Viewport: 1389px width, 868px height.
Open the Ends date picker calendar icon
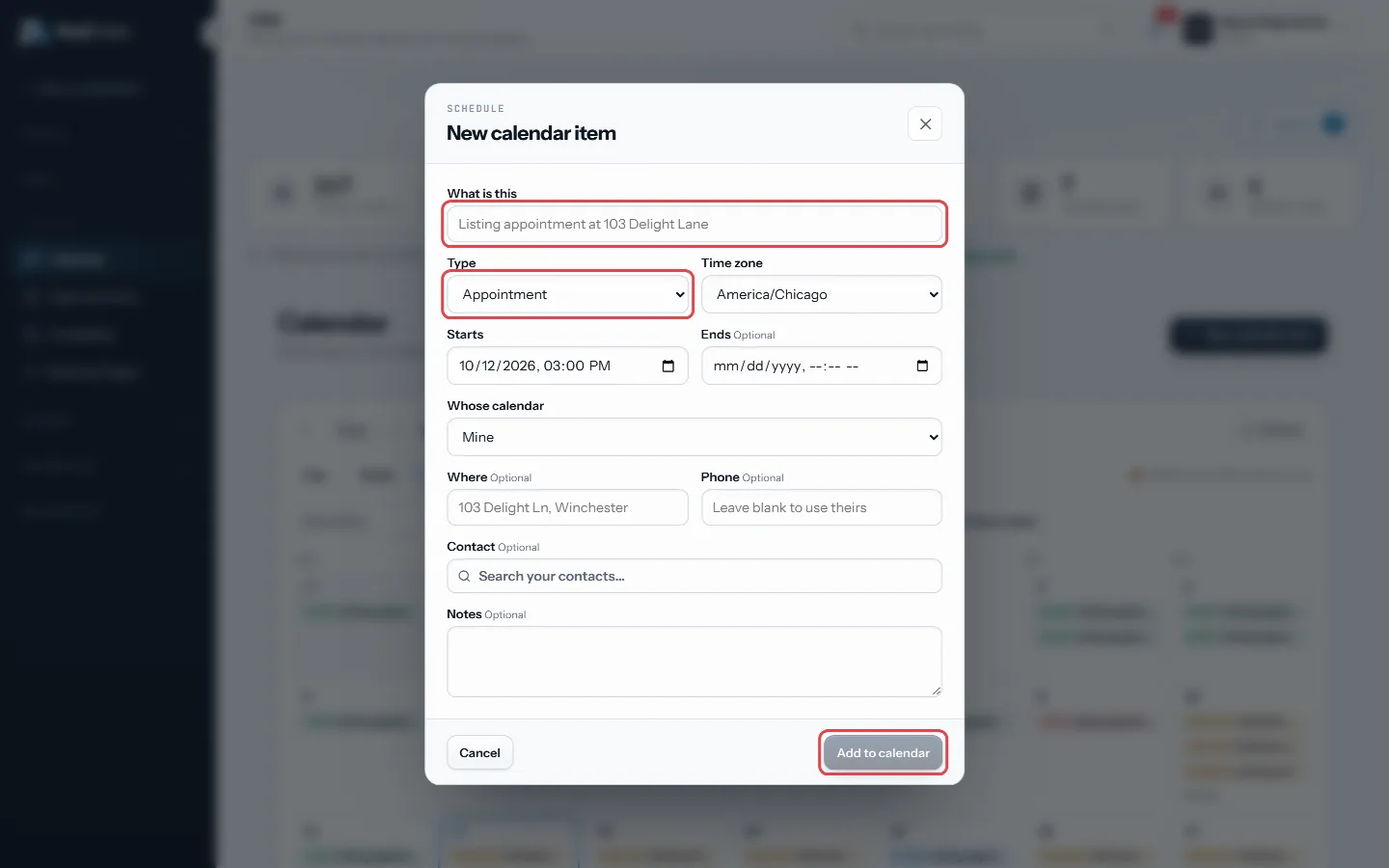tap(922, 366)
